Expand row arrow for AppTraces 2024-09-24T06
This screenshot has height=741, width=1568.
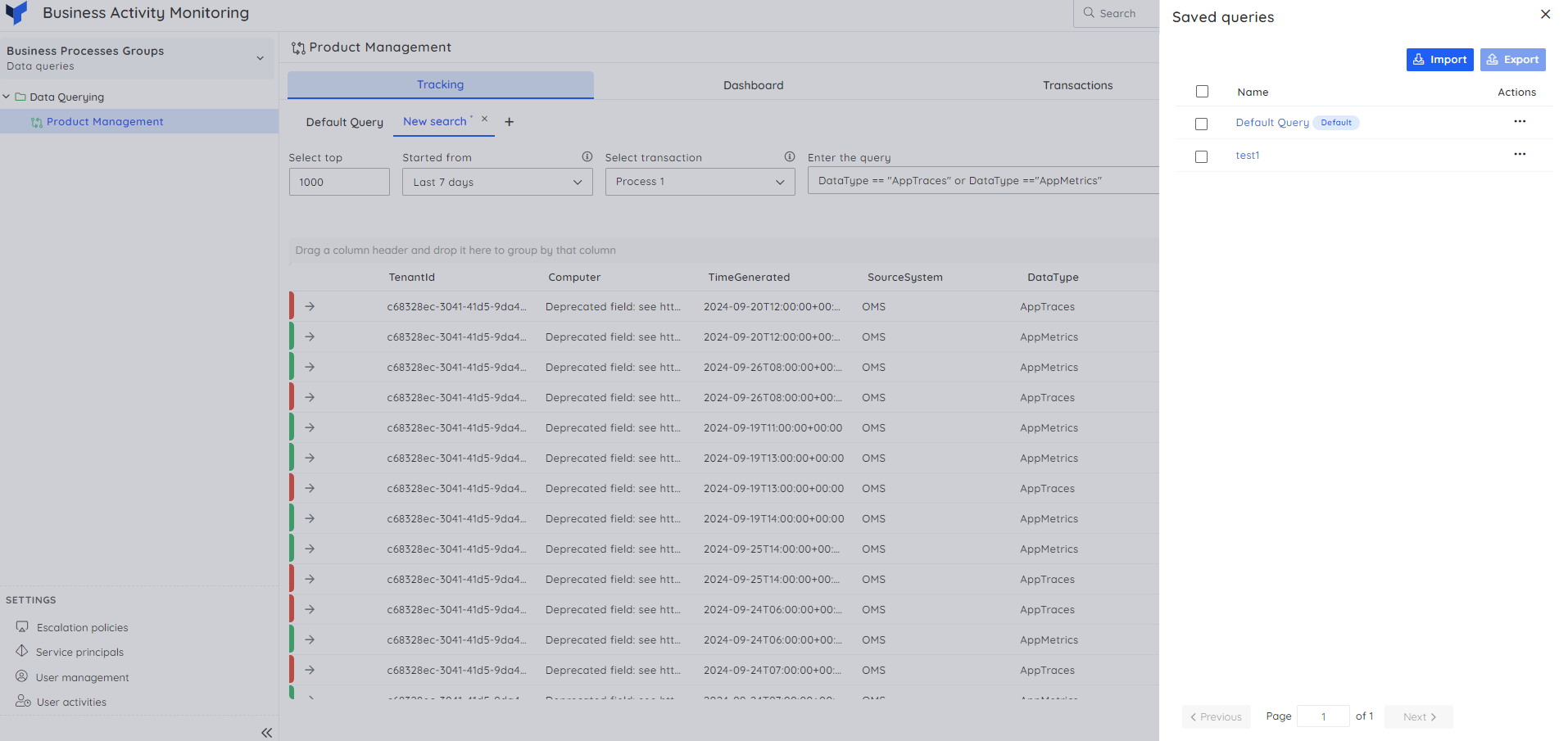(310, 609)
